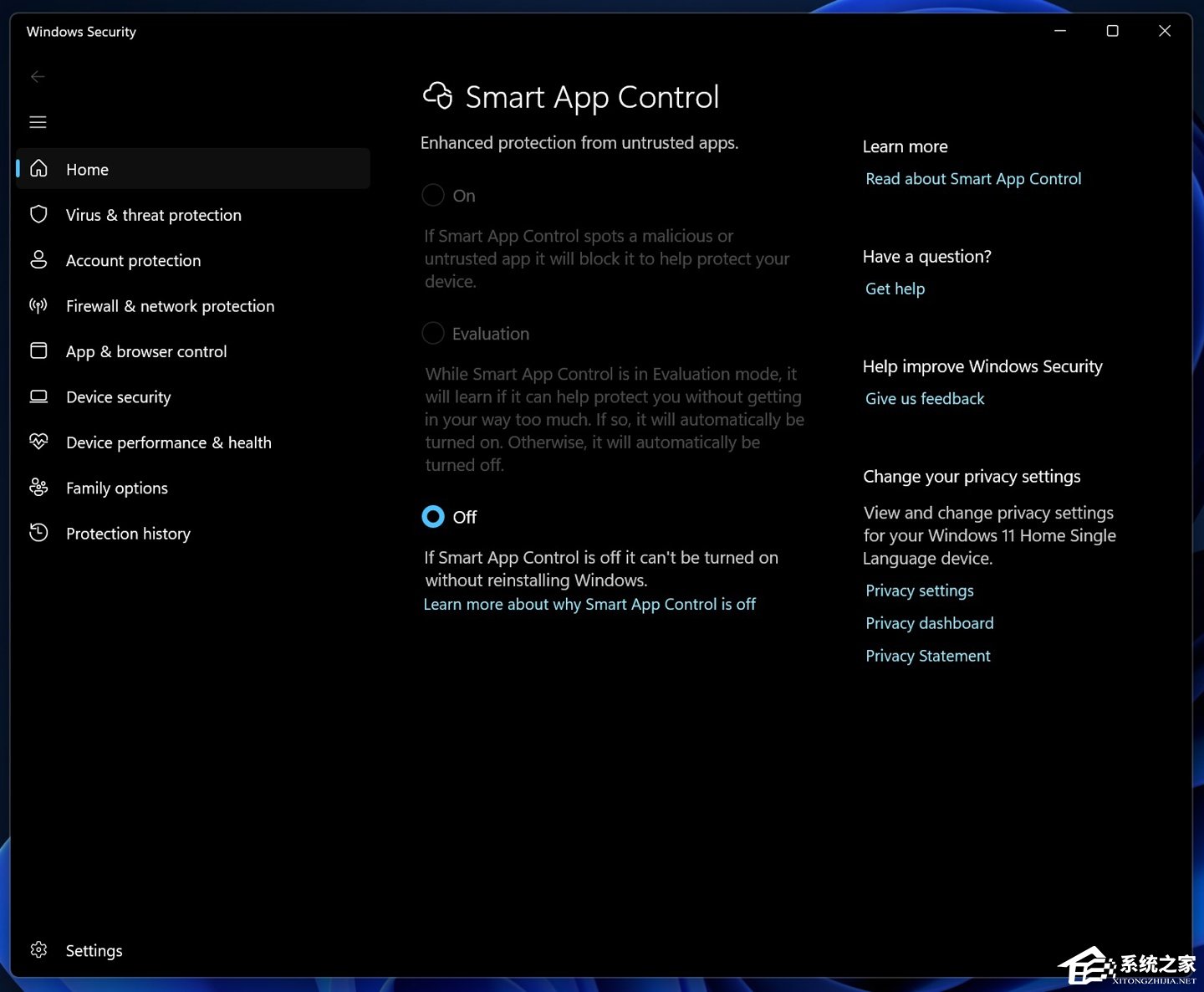Click the Account protection person icon

[38, 260]
